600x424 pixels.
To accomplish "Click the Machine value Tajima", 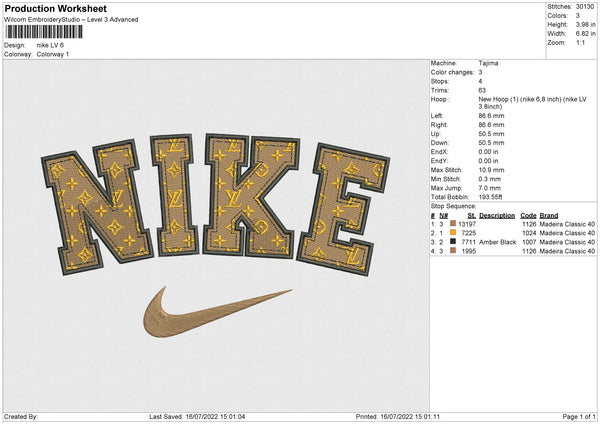I will tap(488, 63).
